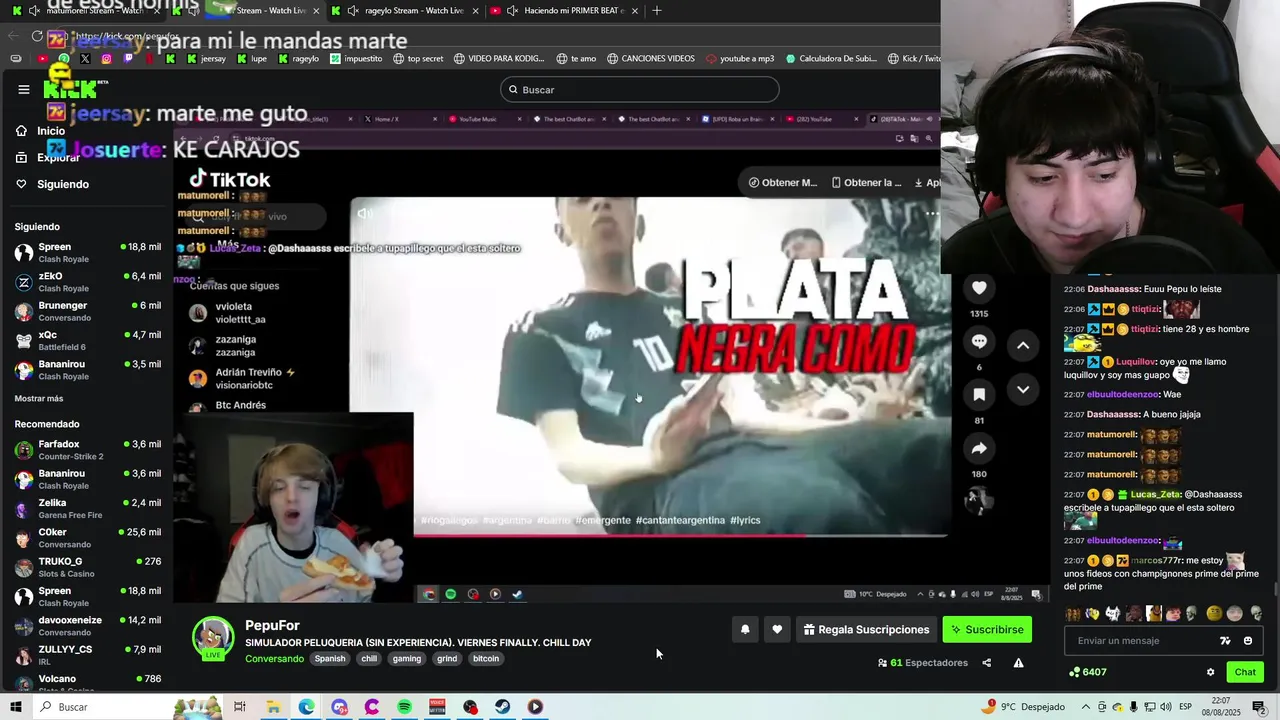1280x720 pixels.
Task: Open Farfadox channel in Recomendado
Action: [x=88, y=450]
